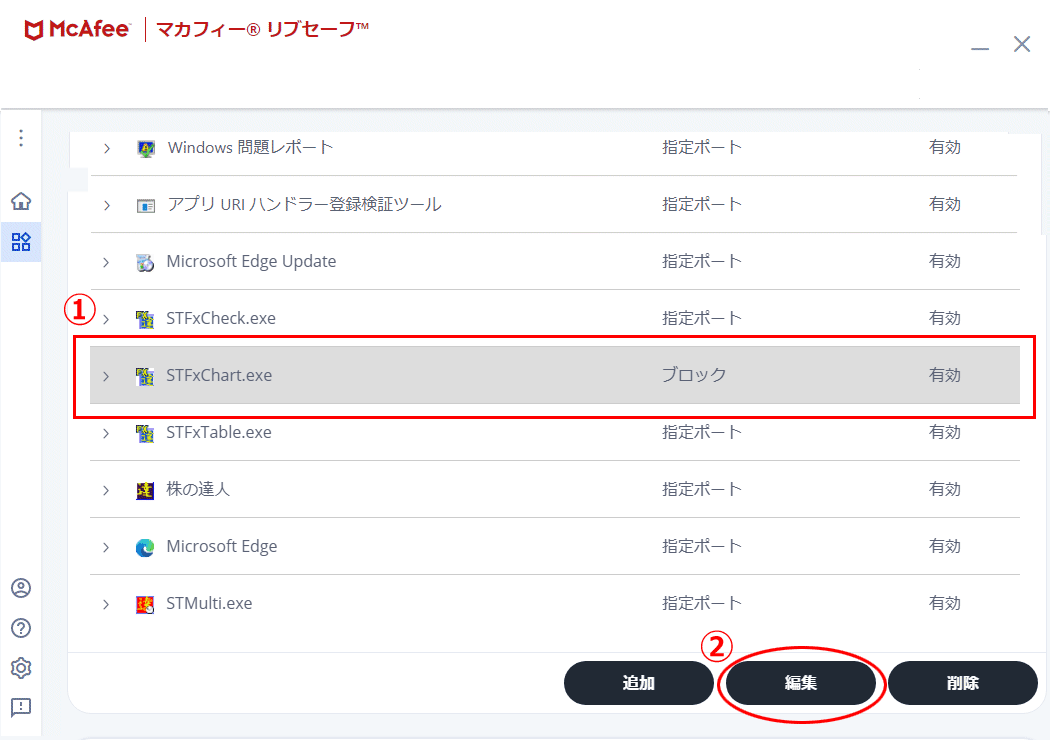Screen dimensions: 1050x740
Task: Click the マカフィー リブセーフ title text
Action: tap(262, 29)
